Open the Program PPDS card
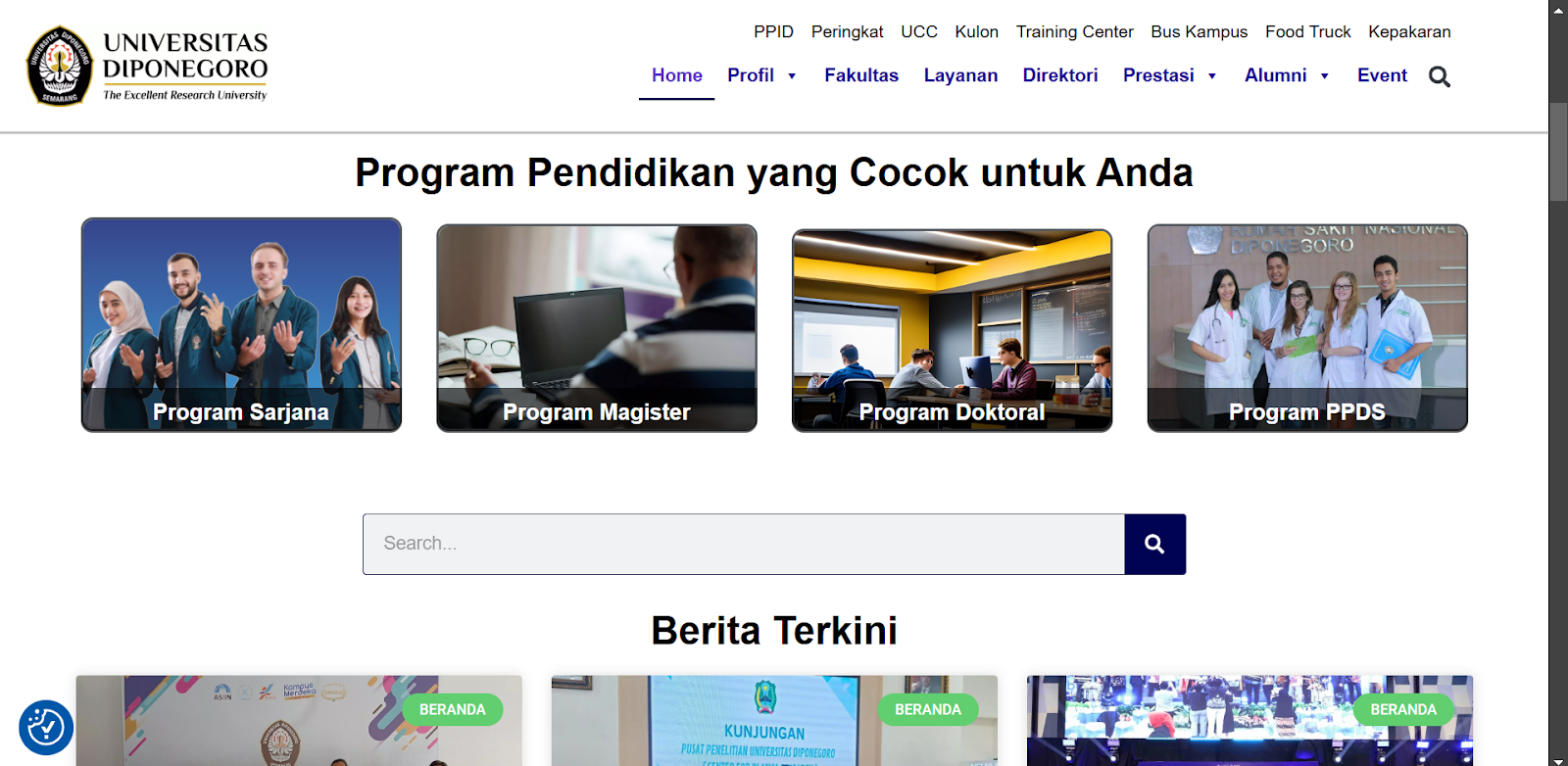 pyautogui.click(x=1307, y=328)
